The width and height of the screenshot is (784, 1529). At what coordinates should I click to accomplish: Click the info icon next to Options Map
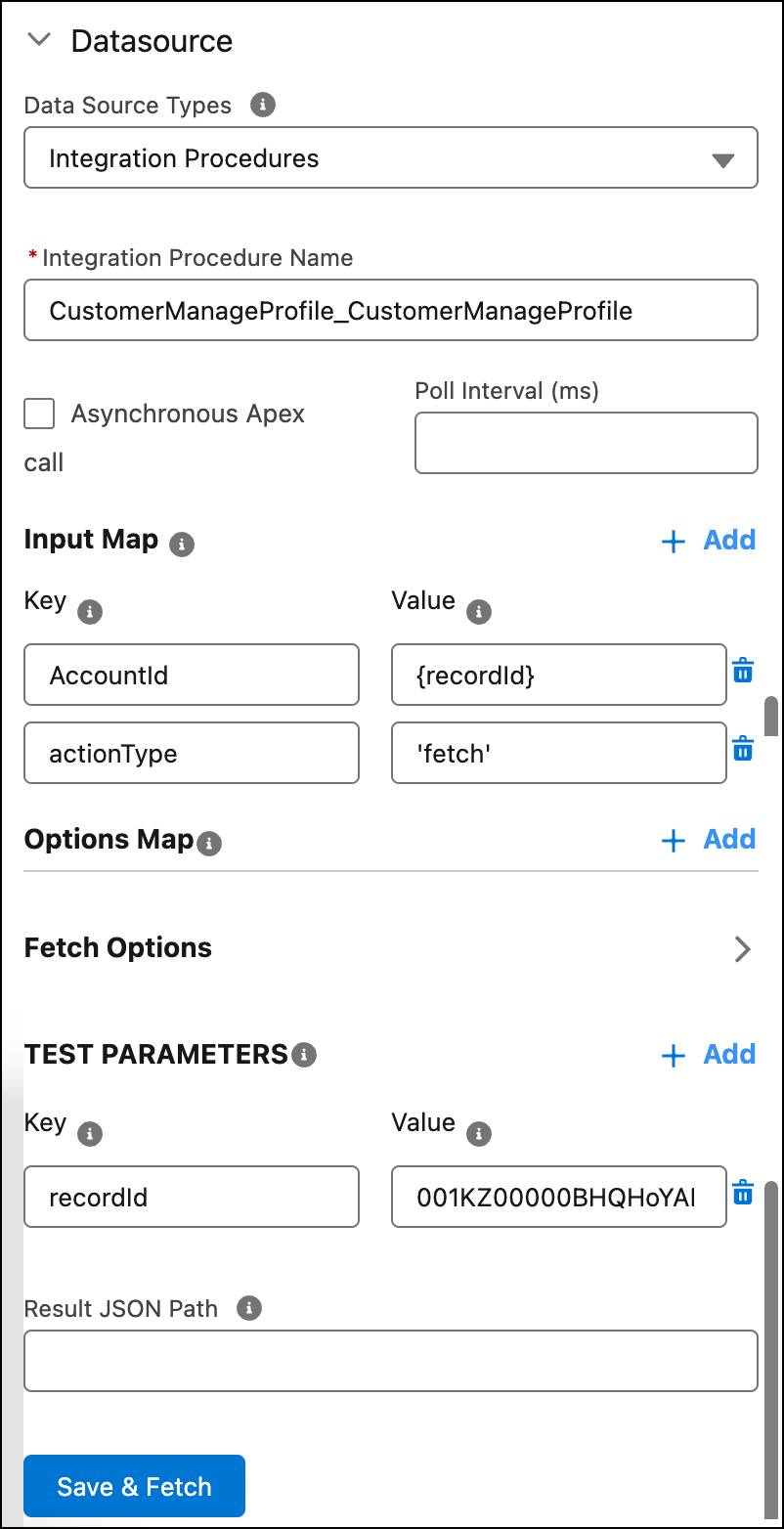click(x=208, y=843)
